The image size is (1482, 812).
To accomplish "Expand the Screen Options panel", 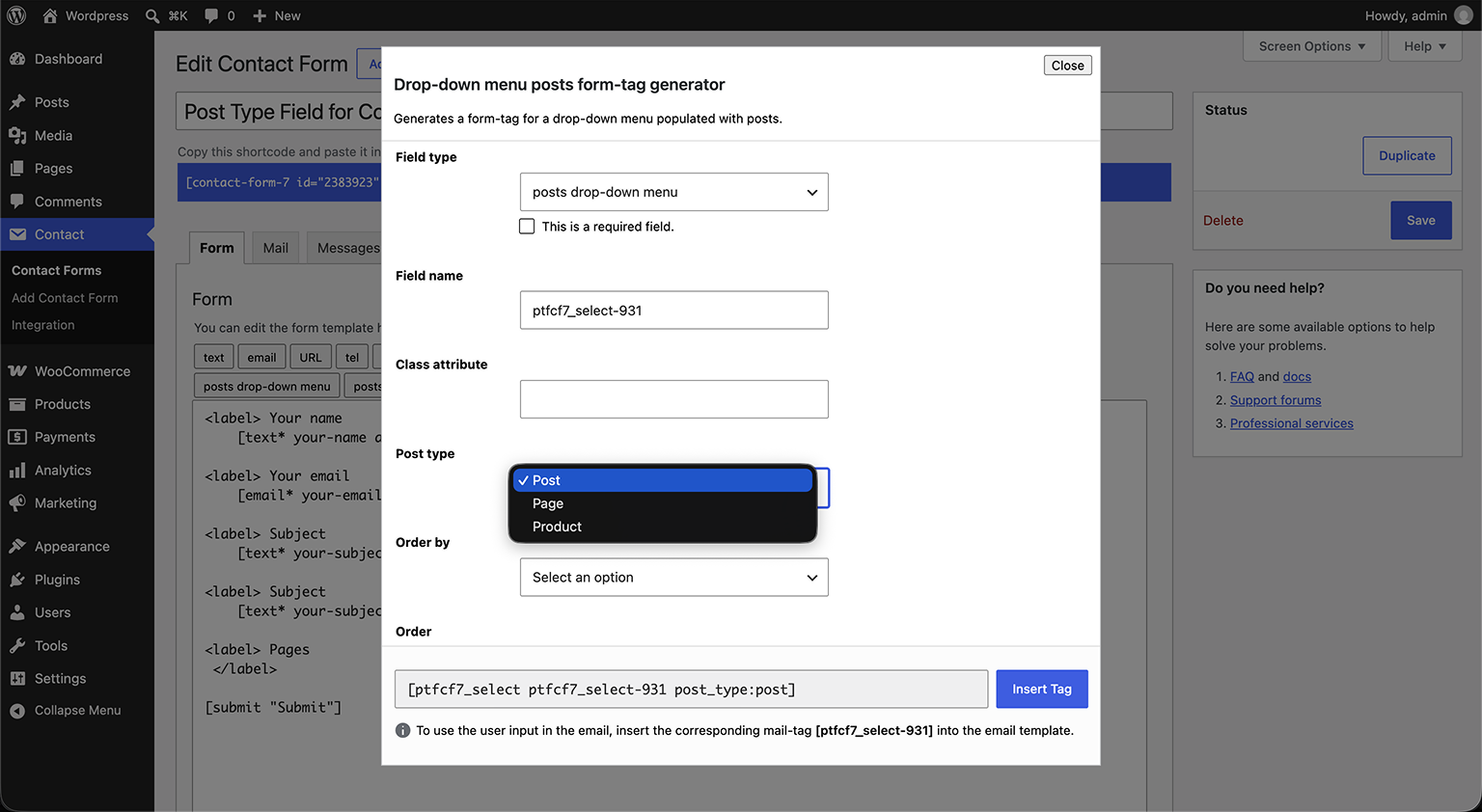I will pyautogui.click(x=1312, y=46).
